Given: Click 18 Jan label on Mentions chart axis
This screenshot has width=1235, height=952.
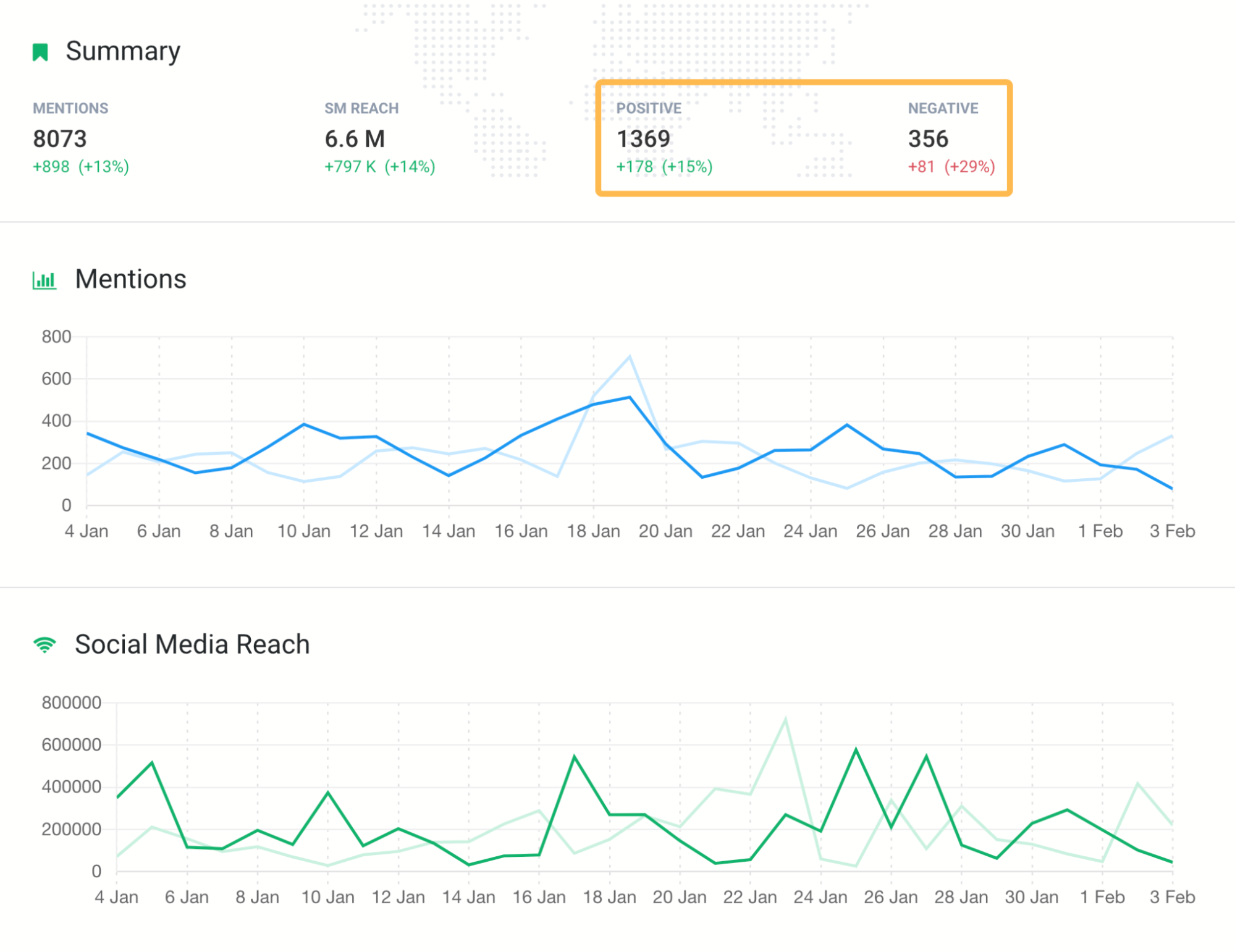Looking at the screenshot, I should coord(593,531).
